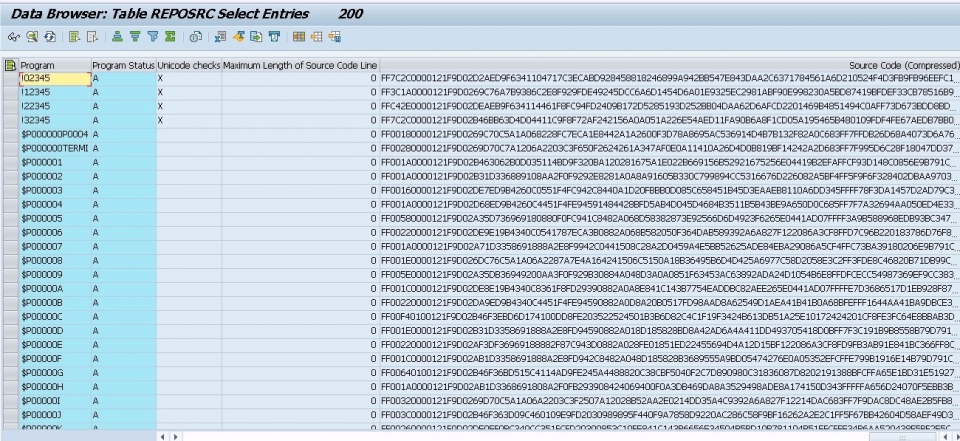Click the Display (glasses) toolbar icon
Screen dimensions: 960x441
[x=13, y=37]
